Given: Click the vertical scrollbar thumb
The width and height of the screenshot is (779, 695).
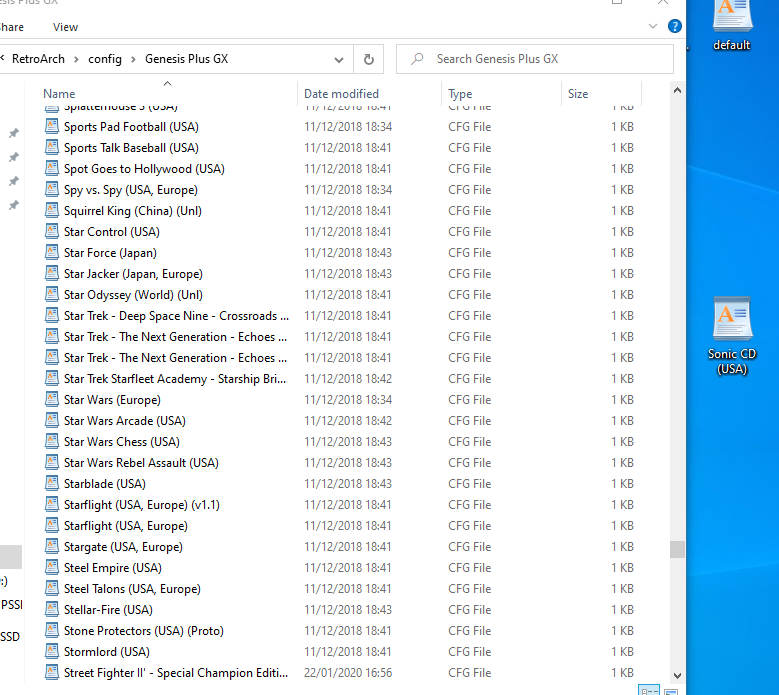Looking at the screenshot, I should (x=677, y=549).
